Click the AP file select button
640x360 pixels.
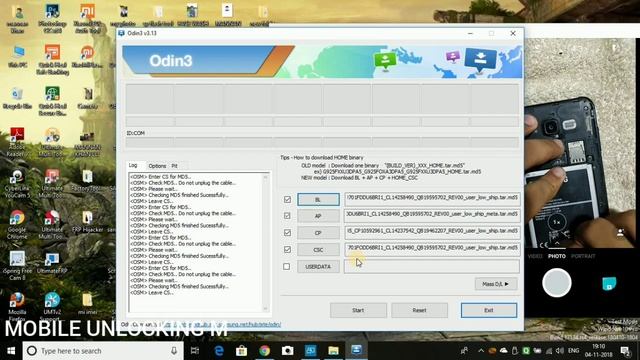(318, 216)
